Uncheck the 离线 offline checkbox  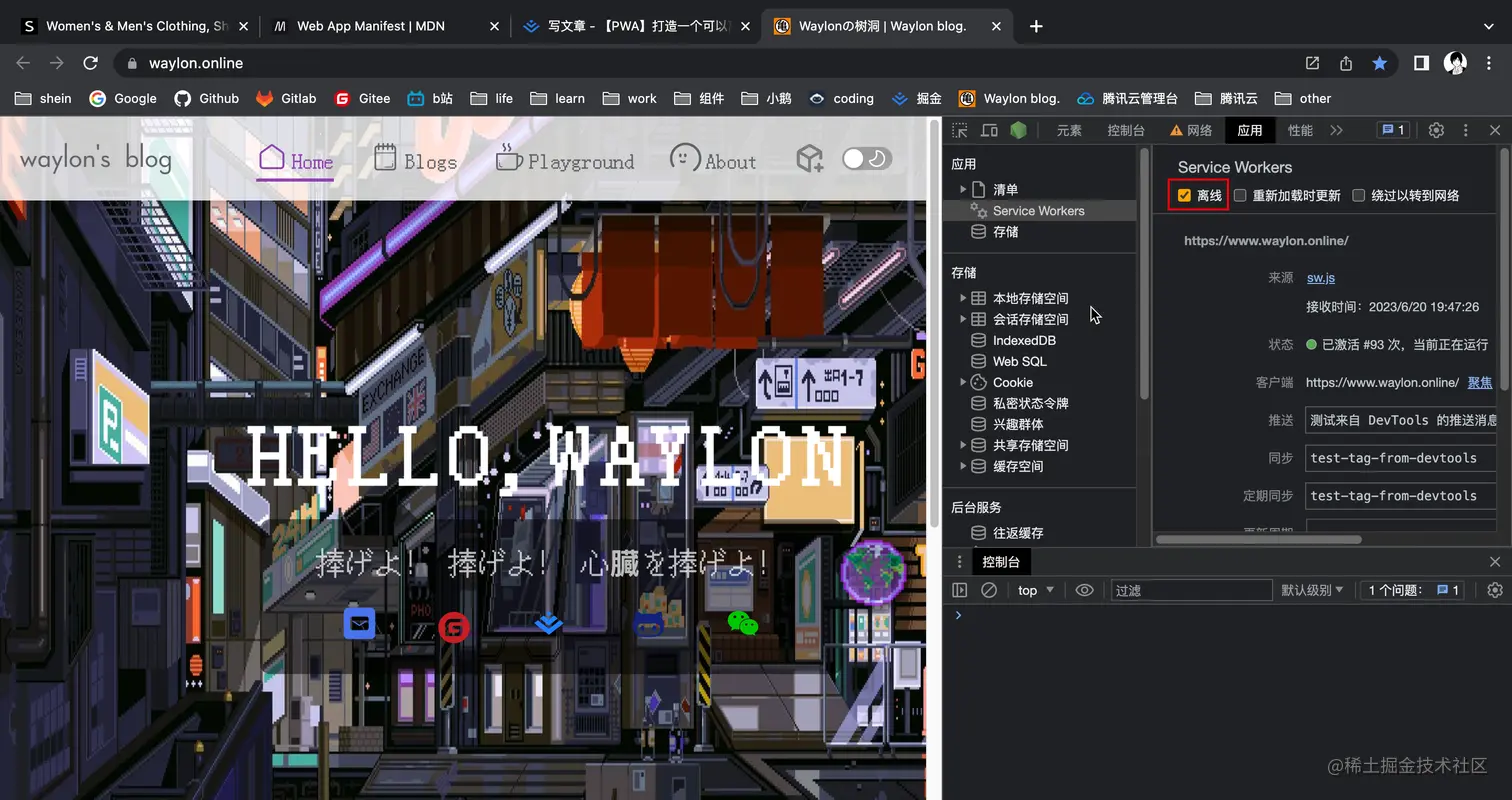(x=1184, y=195)
